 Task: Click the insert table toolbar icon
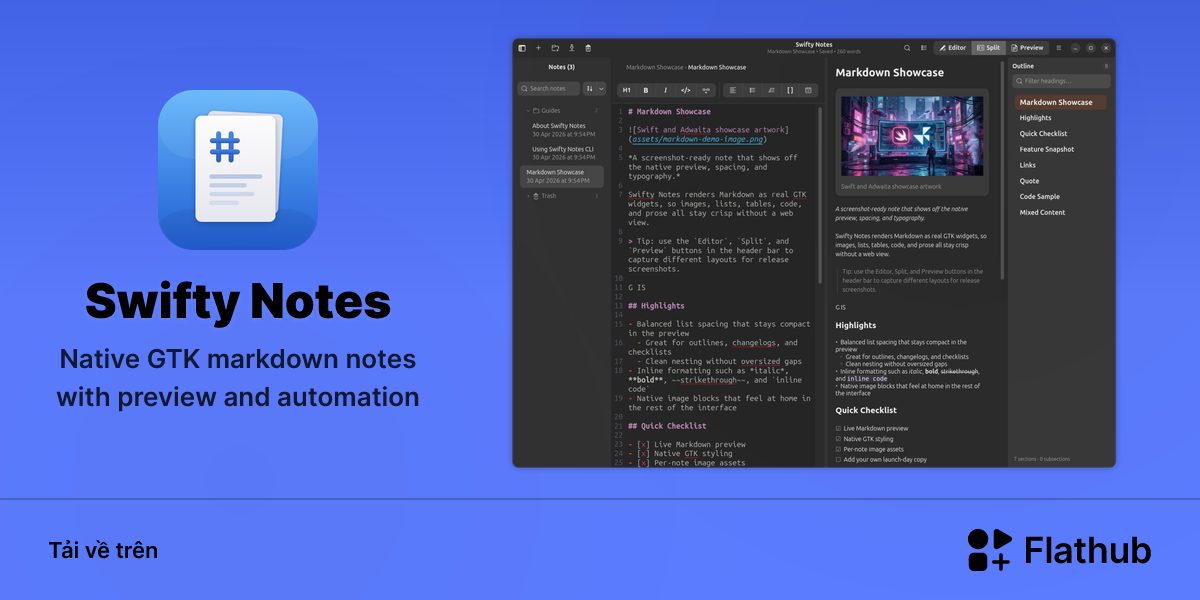click(x=808, y=90)
